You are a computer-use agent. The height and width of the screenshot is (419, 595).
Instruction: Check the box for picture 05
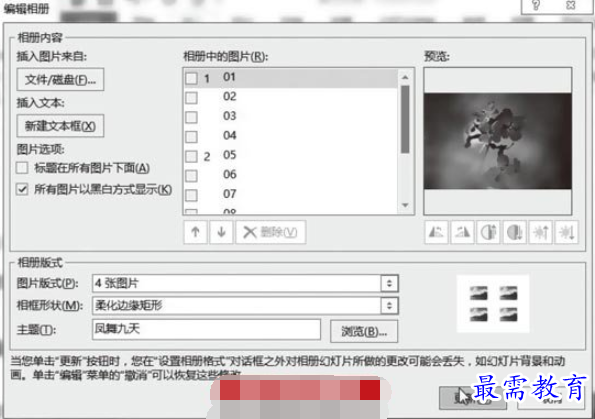tap(191, 156)
